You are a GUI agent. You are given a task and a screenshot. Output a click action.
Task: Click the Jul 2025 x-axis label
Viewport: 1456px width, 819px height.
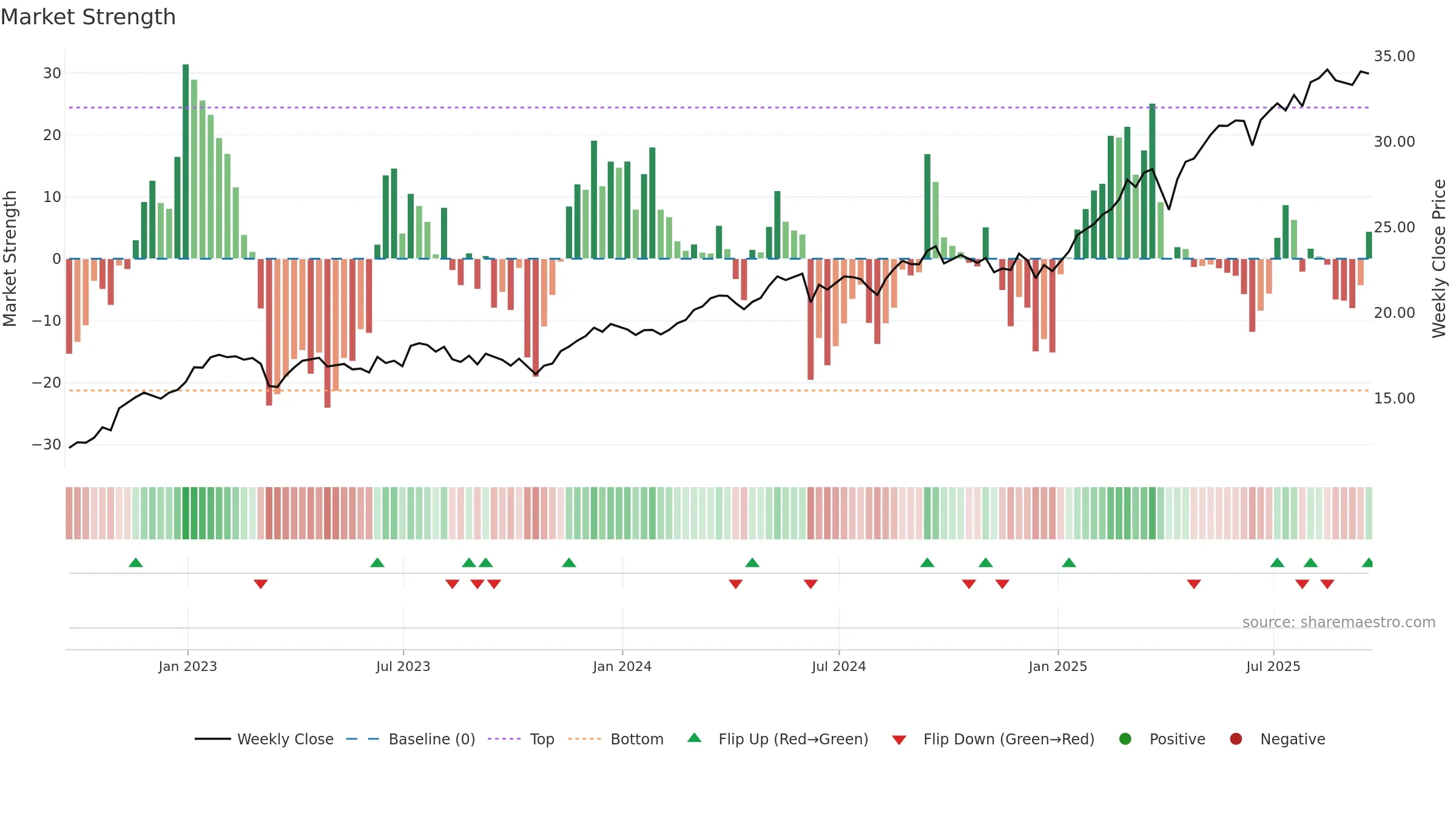[x=1273, y=666]
